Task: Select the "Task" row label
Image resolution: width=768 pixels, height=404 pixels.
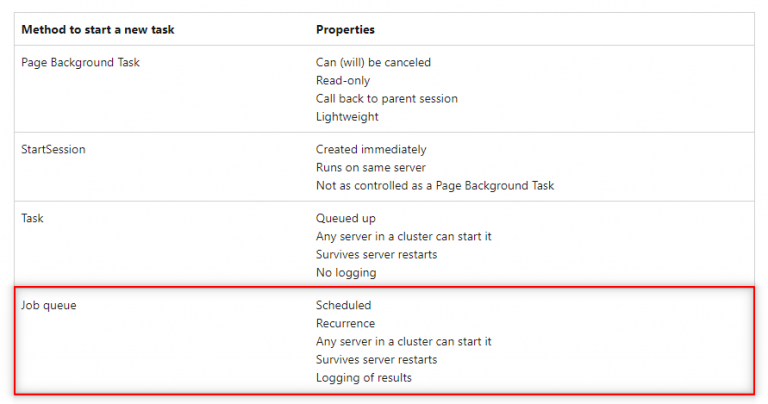Action: (x=34, y=218)
